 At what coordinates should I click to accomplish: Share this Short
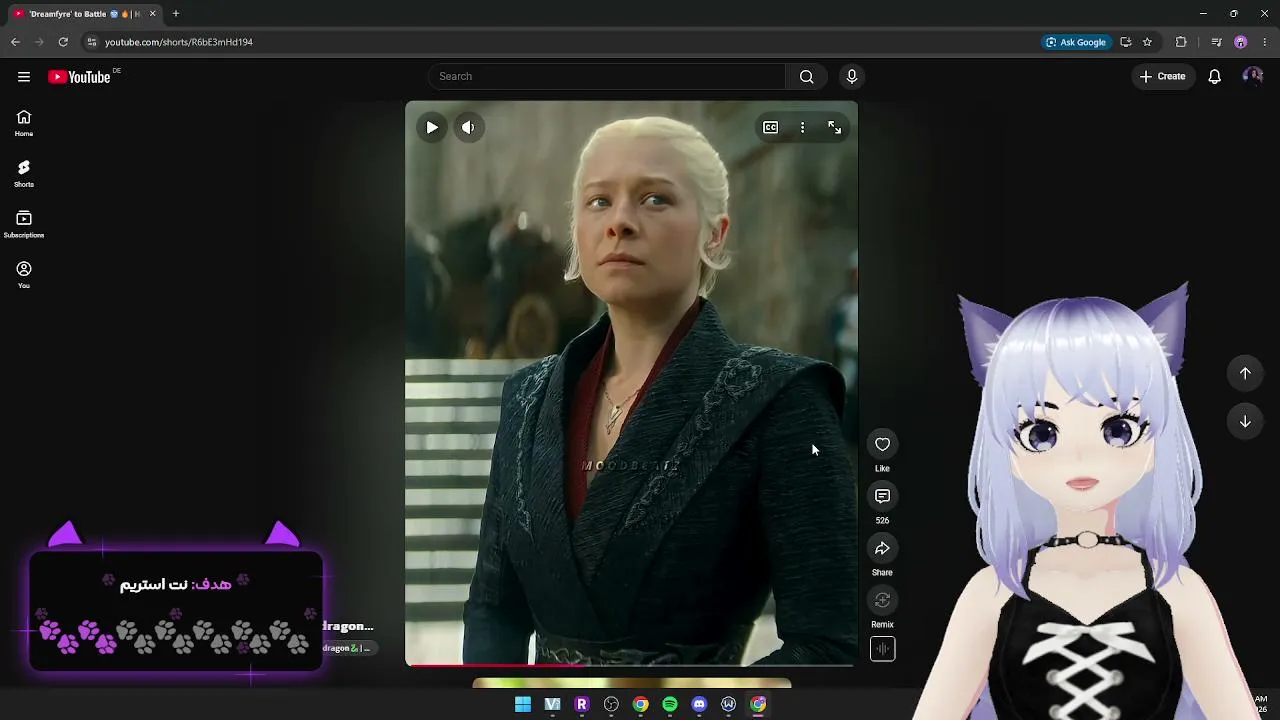click(x=882, y=549)
